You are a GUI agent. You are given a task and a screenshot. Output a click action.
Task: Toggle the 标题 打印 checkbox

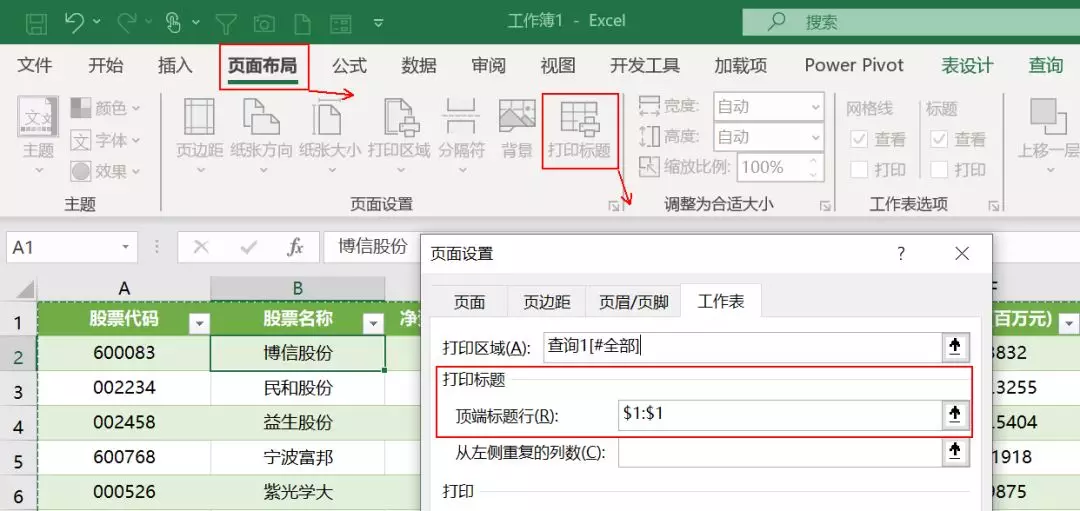coord(939,169)
